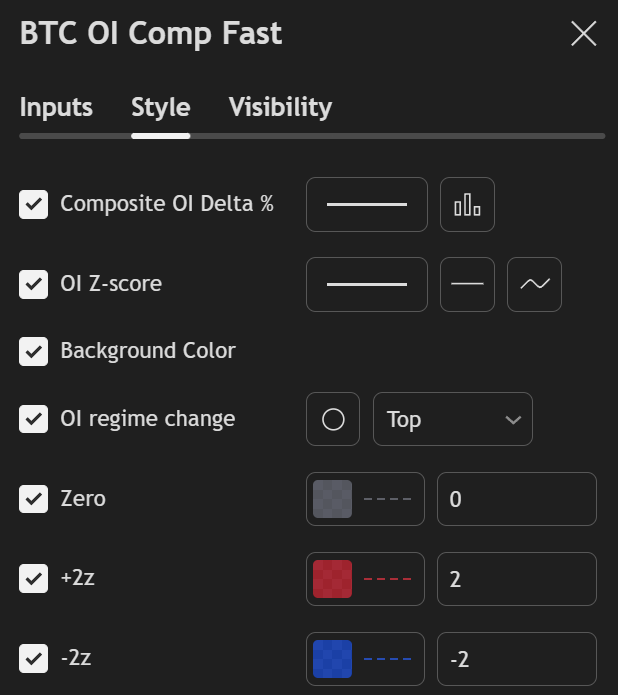
Task: Uncheck the OI Z-score checkbox
Action: pyautogui.click(x=33, y=284)
